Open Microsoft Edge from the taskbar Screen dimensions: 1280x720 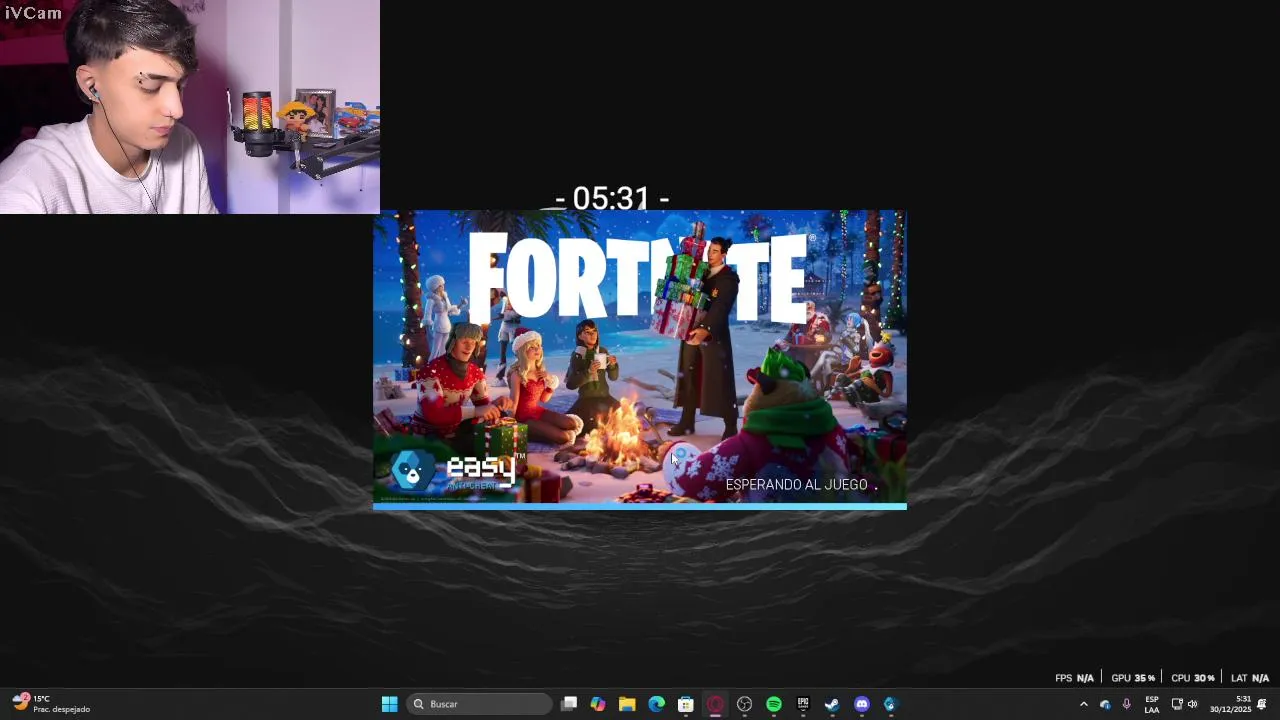[656, 704]
